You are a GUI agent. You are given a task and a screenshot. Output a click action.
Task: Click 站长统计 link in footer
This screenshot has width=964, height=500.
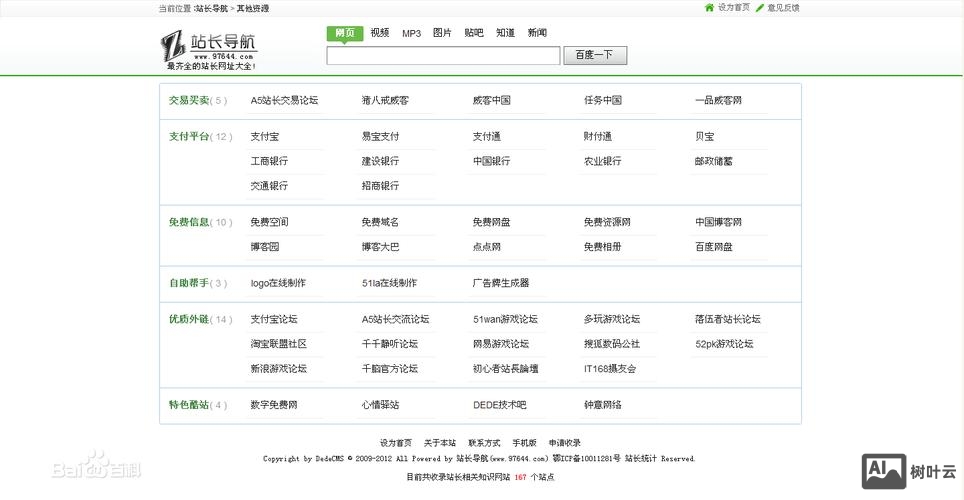click(641, 459)
